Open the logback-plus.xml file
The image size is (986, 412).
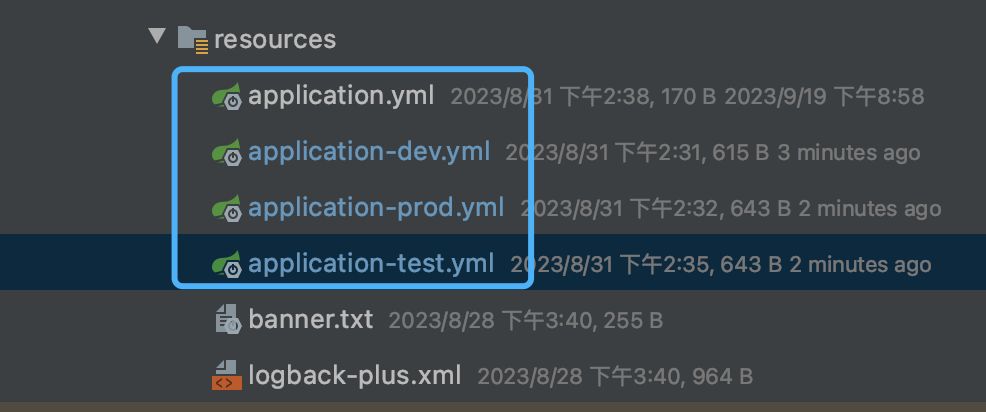pyautogui.click(x=355, y=376)
